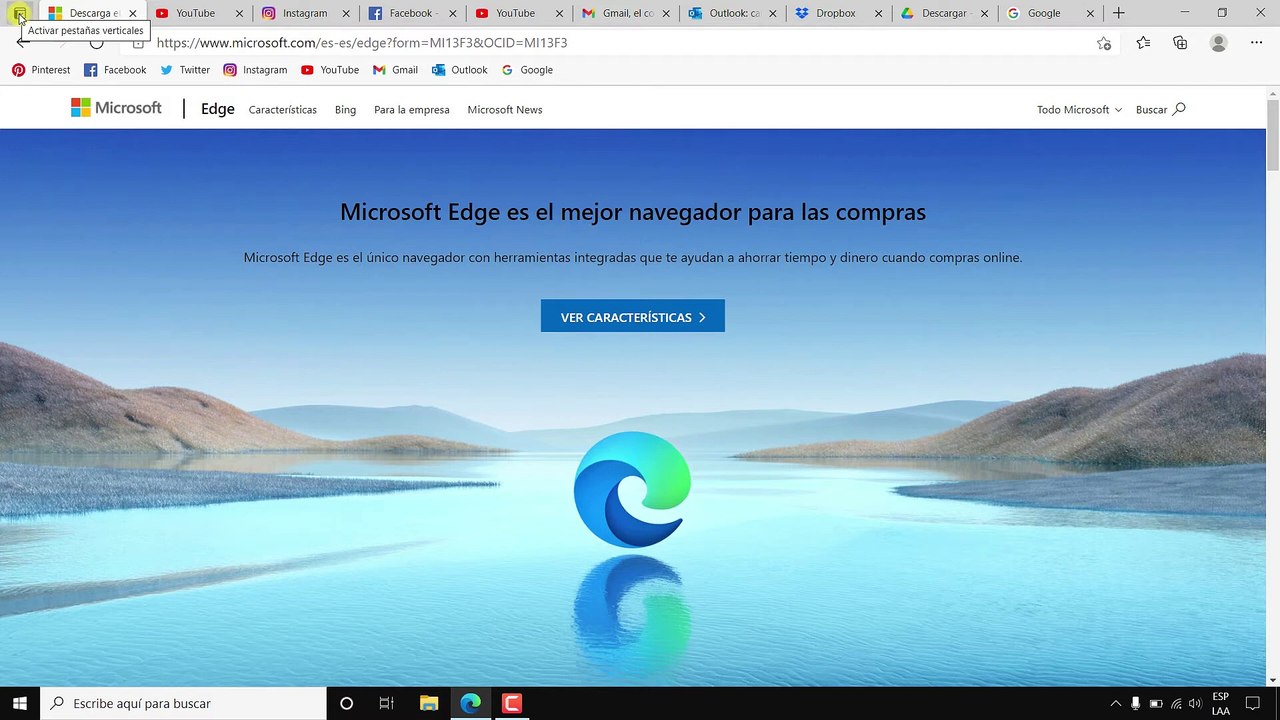Screen dimensions: 1280x720
Task: Open Task View on the taskbar
Action: click(386, 703)
